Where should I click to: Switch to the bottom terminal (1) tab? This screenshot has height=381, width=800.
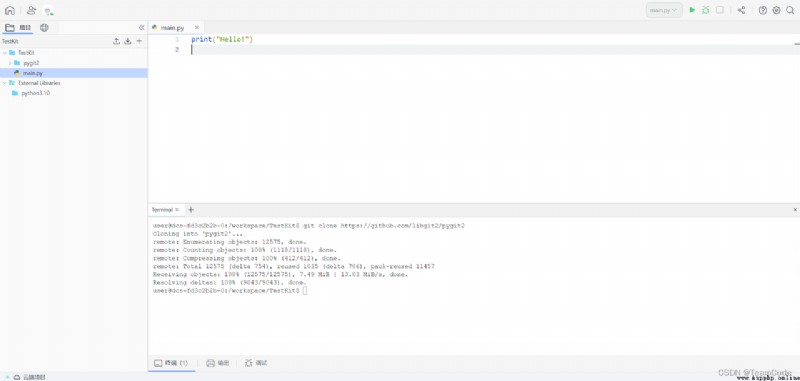[x=171, y=363]
